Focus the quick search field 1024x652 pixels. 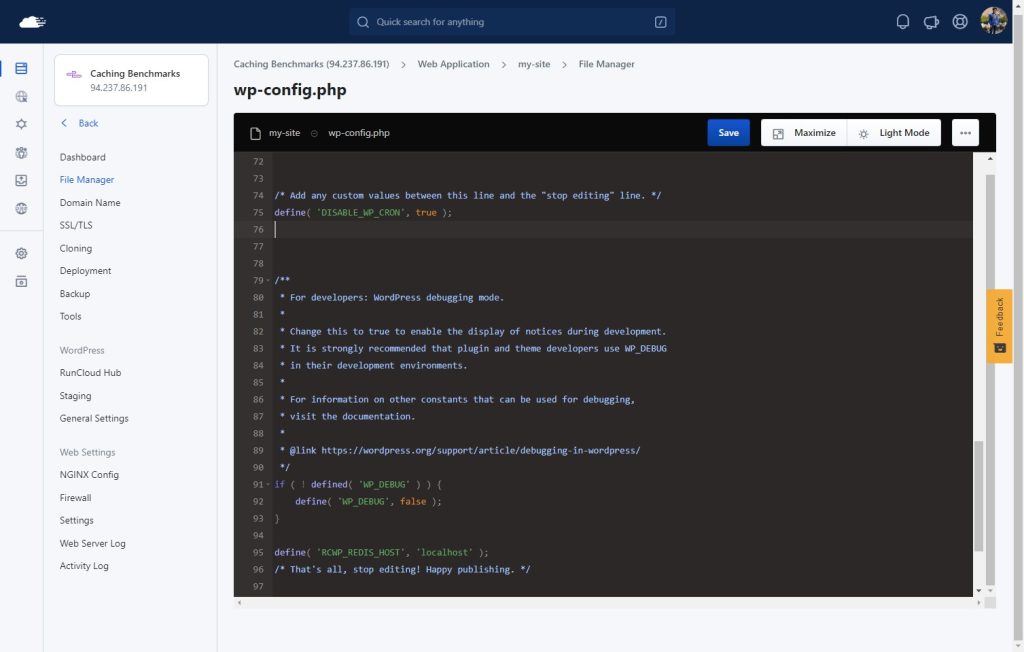point(511,22)
